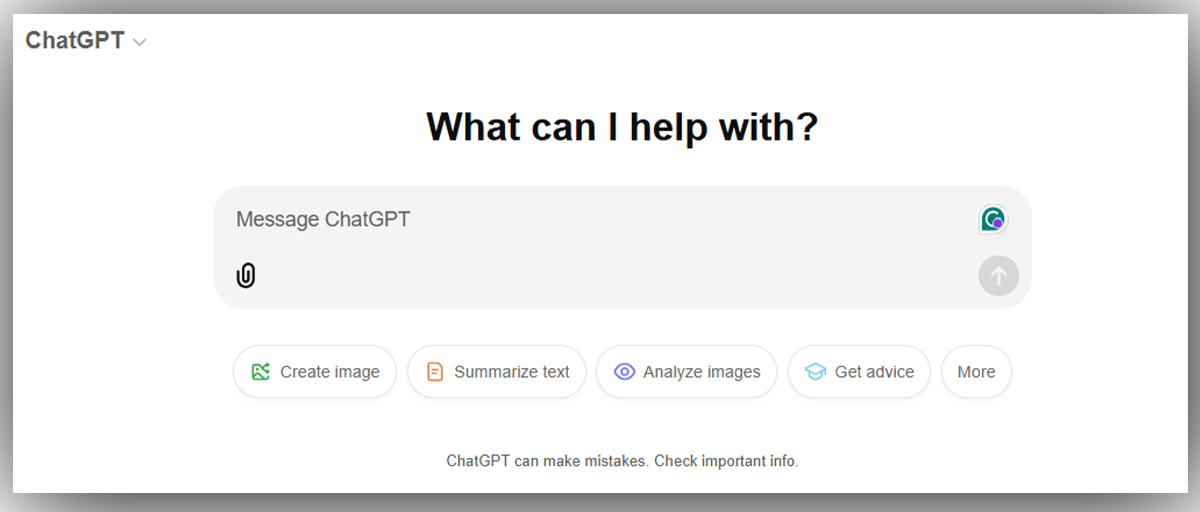Expand the chevron arrow beside ChatGPT title
This screenshot has height=512, width=1200.
click(140, 42)
